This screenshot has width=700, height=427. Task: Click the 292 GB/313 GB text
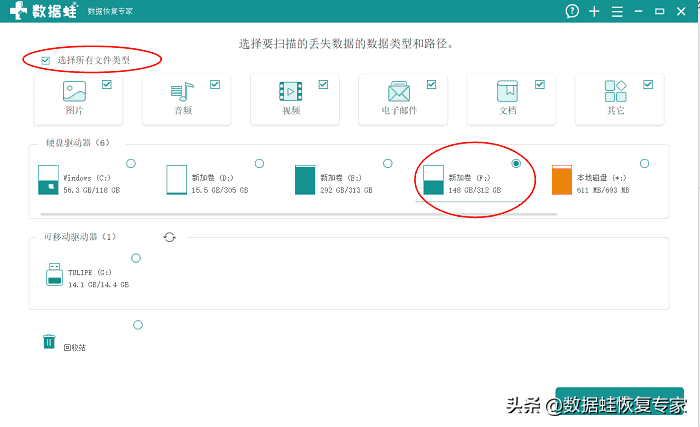click(346, 190)
